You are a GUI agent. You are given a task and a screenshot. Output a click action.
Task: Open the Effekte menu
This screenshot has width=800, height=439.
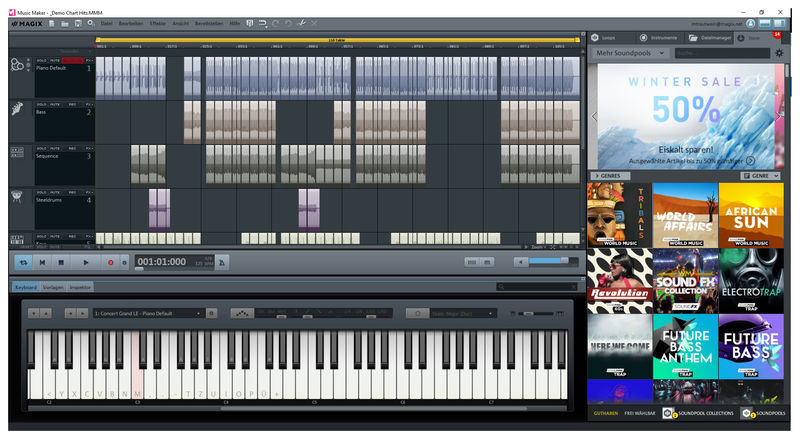coord(158,23)
